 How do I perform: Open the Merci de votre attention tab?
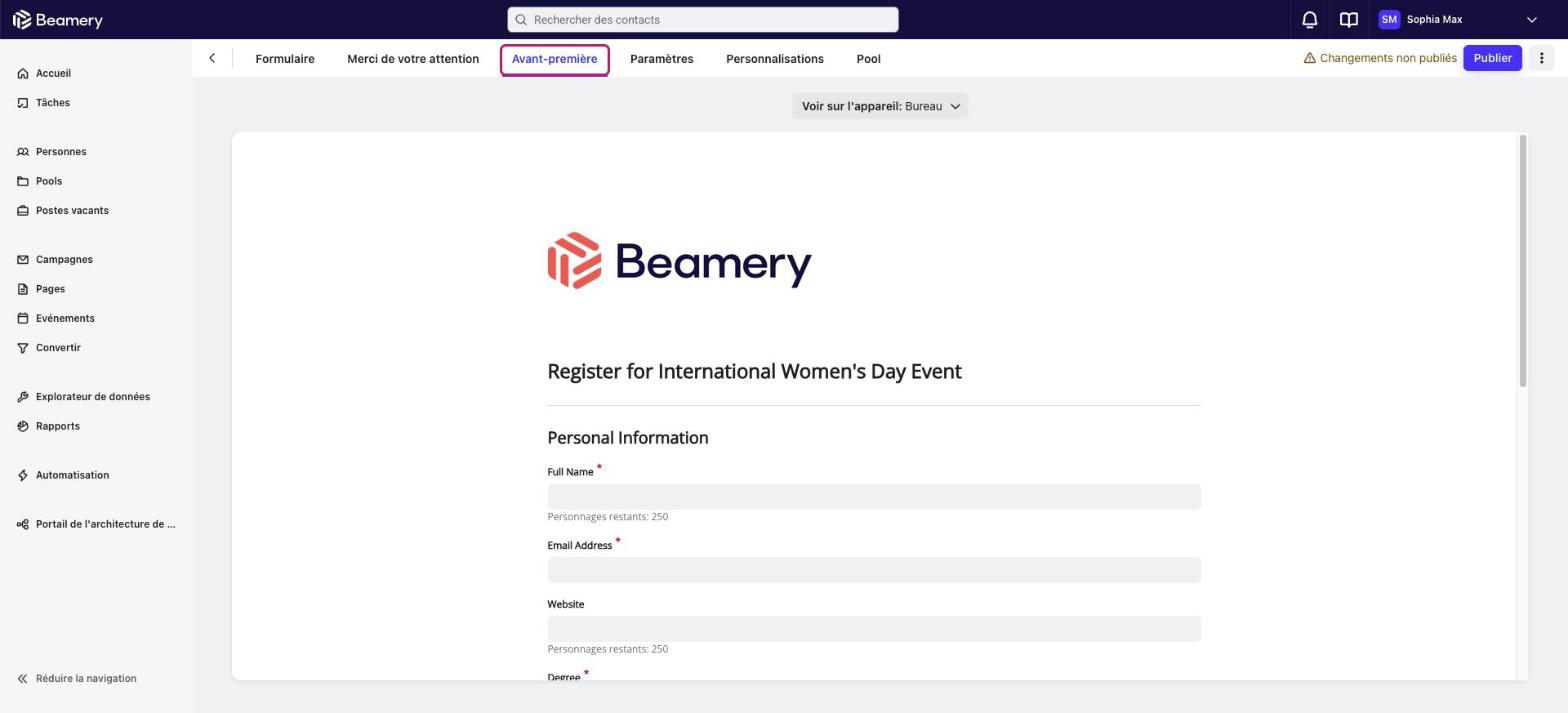pyautogui.click(x=413, y=59)
